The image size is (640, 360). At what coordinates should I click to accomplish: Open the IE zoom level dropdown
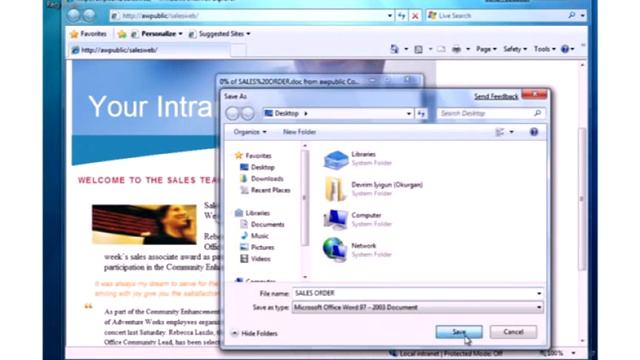574,353
